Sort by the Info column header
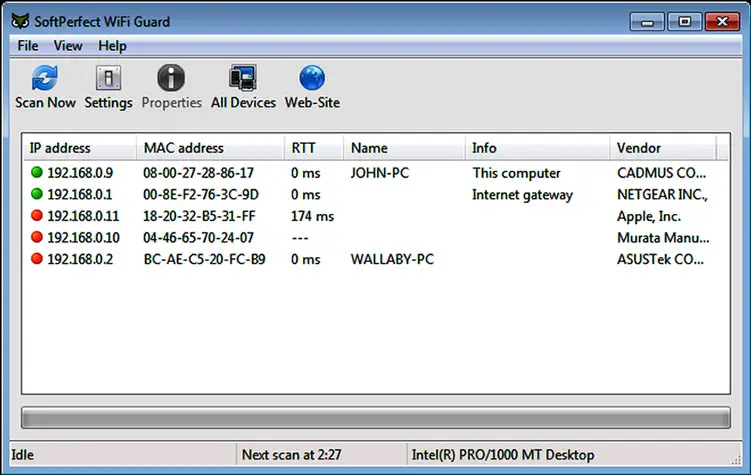The height and width of the screenshot is (475, 751). pyautogui.click(x=537, y=148)
